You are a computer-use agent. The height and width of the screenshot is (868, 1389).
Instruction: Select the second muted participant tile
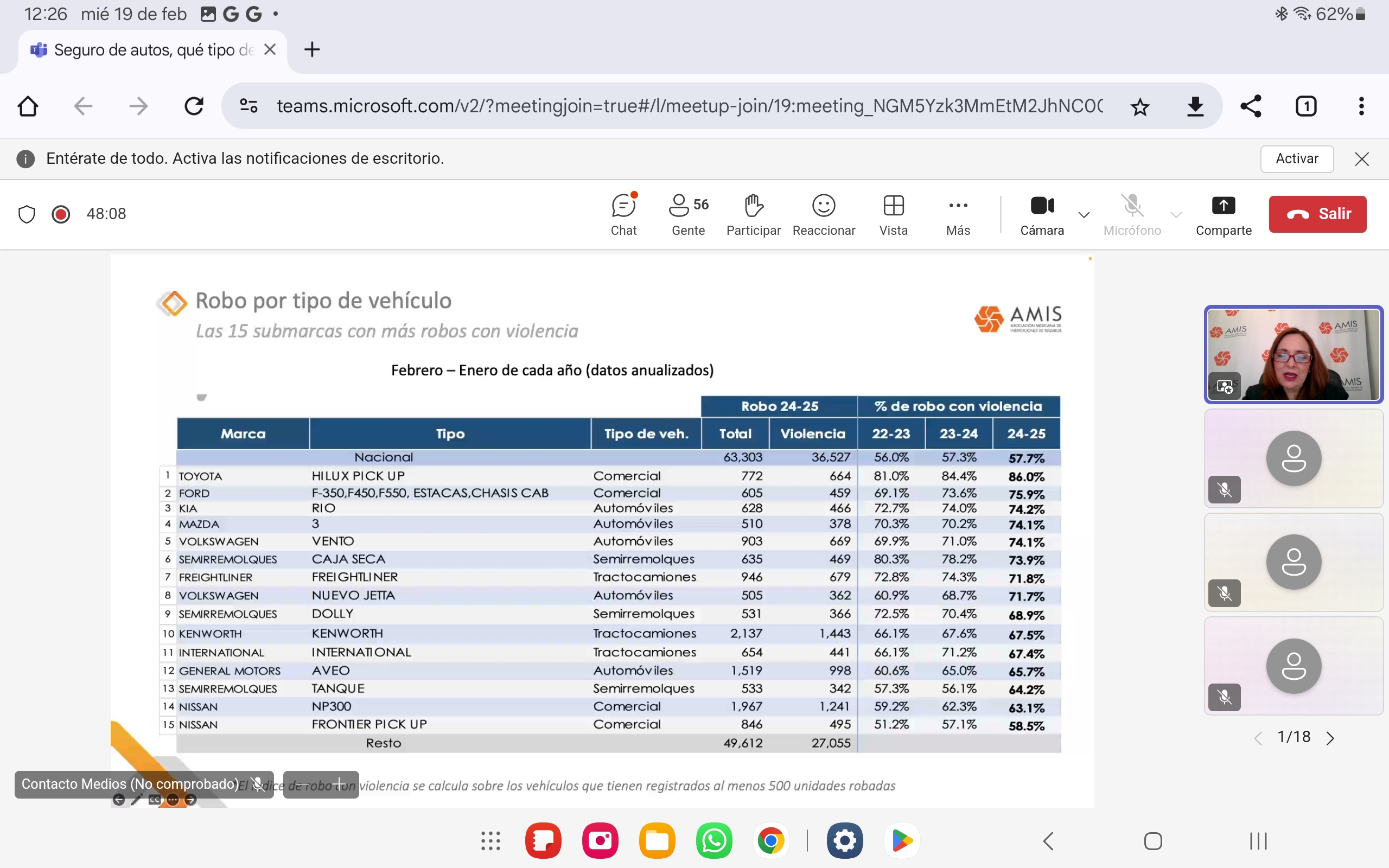[1294, 562]
